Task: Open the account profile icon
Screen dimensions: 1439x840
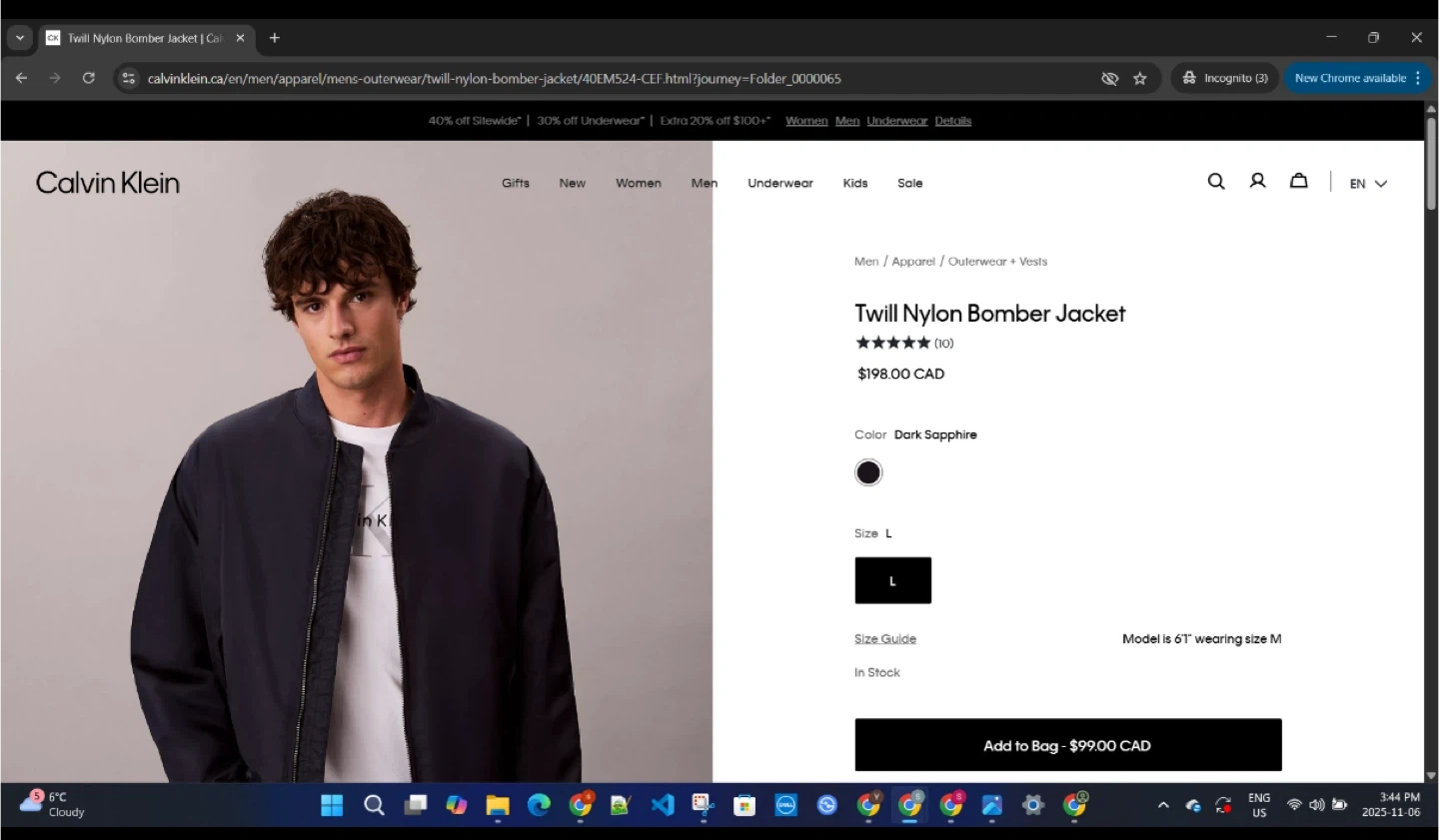Action: (1257, 182)
